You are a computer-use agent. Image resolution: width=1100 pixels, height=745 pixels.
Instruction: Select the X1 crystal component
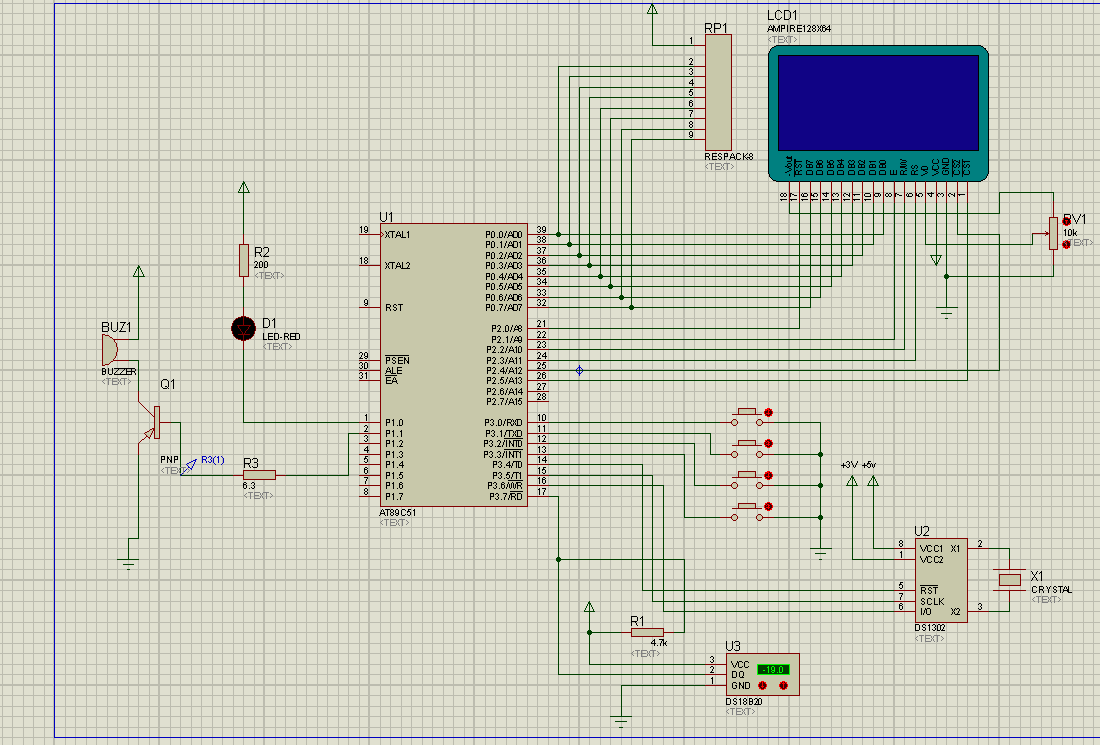coord(1010,579)
